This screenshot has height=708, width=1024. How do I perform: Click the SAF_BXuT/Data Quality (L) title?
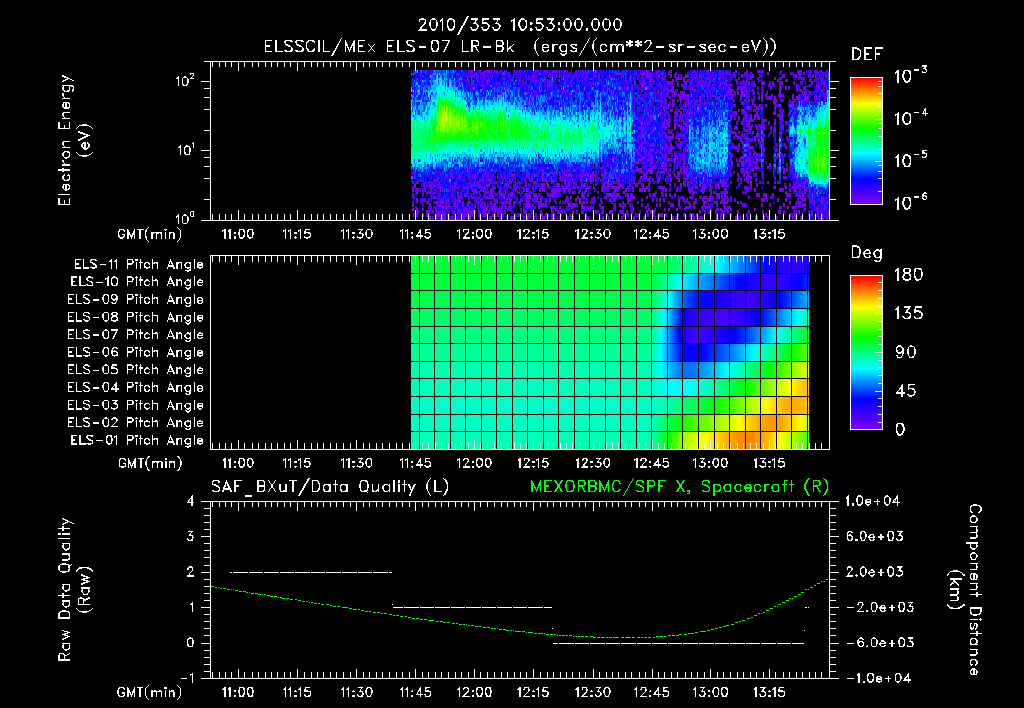coord(330,487)
